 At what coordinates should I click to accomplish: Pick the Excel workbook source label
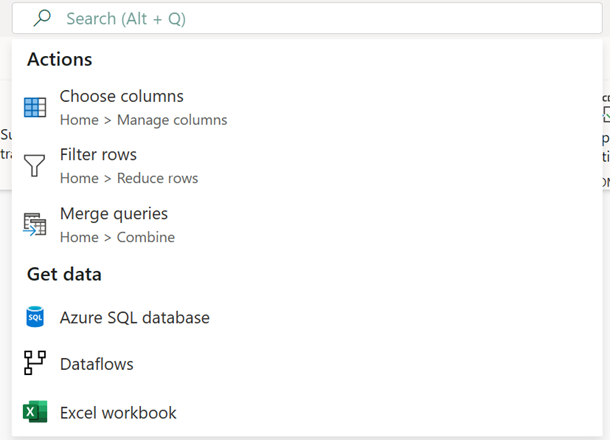118,412
